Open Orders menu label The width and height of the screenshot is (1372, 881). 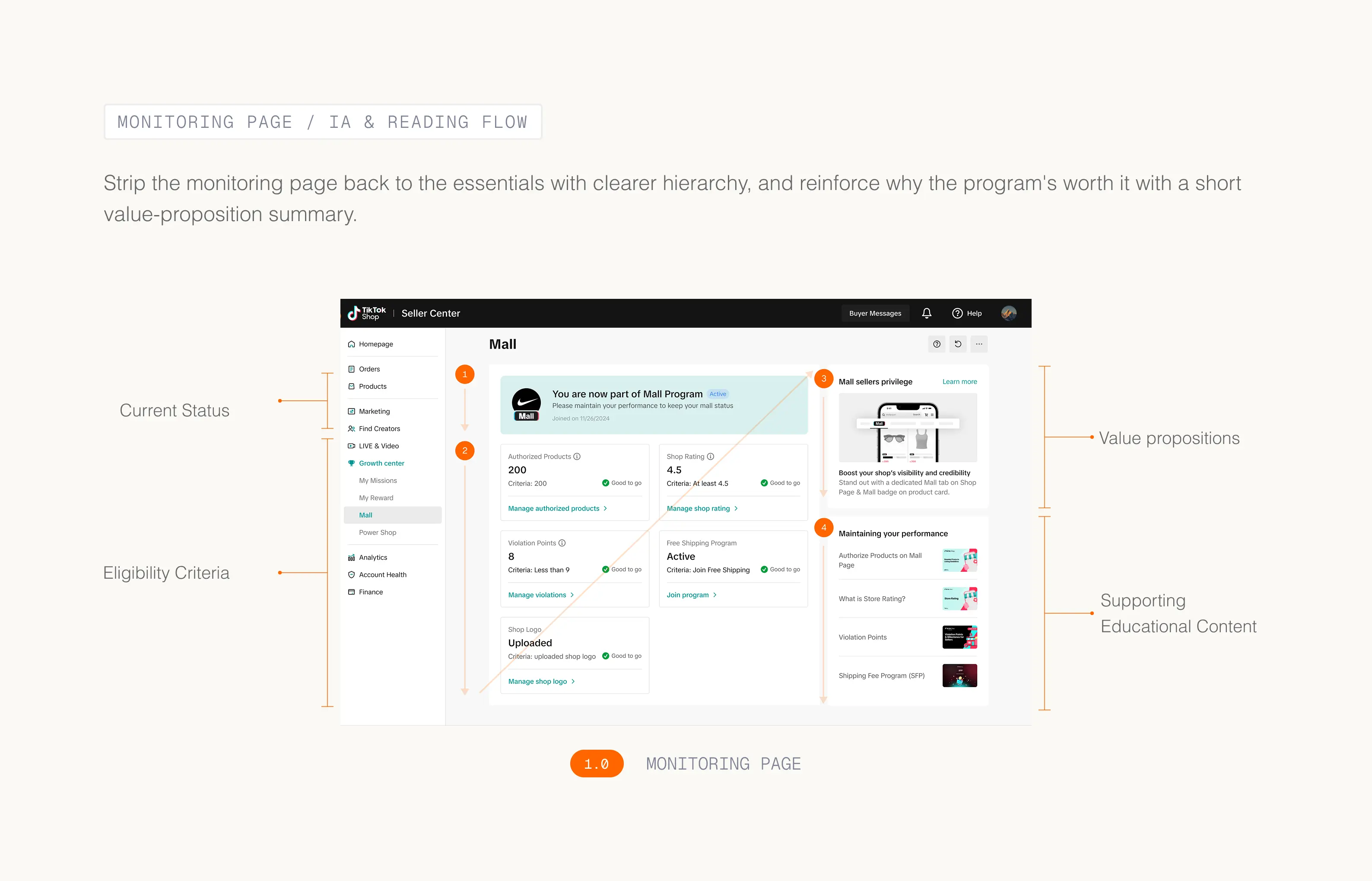(x=369, y=369)
